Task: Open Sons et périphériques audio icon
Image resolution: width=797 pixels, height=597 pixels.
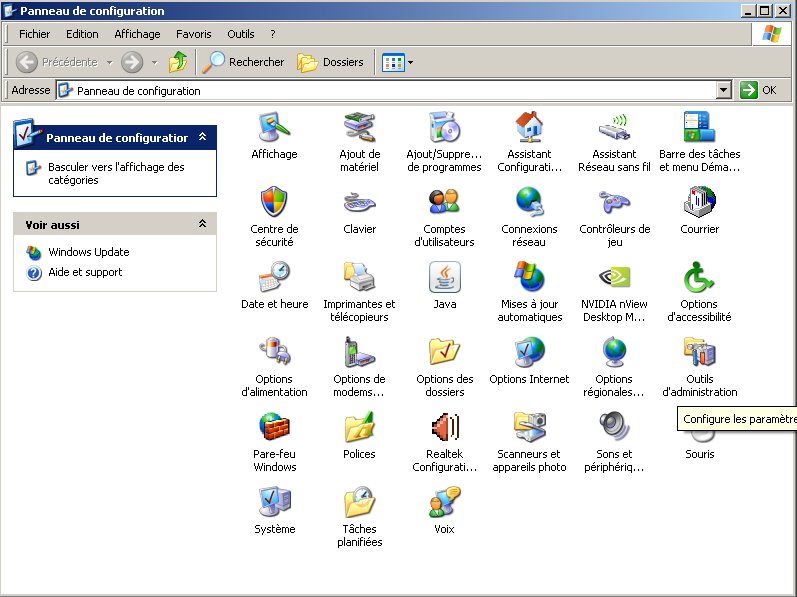Action: click(614, 427)
